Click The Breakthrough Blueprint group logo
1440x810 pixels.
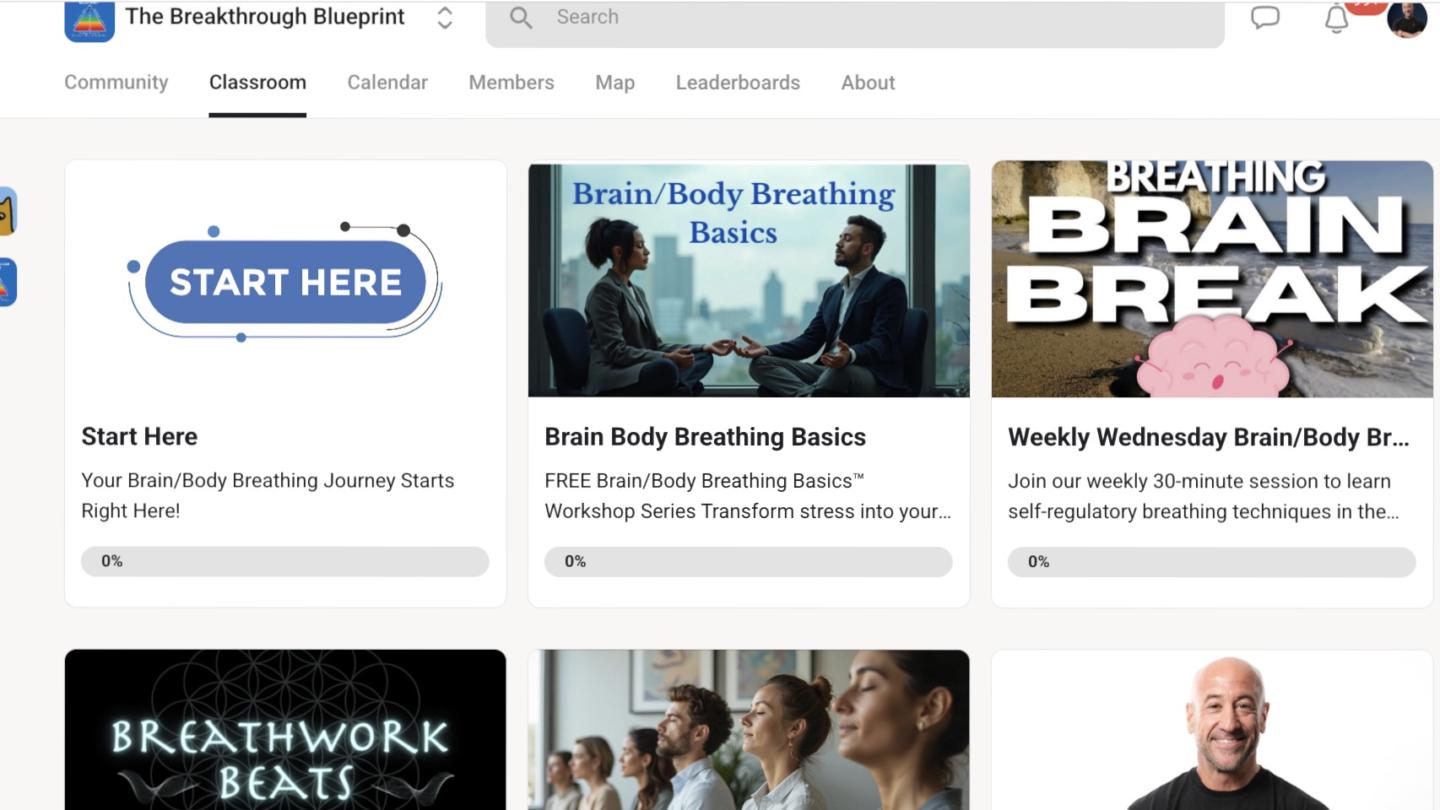point(89,21)
